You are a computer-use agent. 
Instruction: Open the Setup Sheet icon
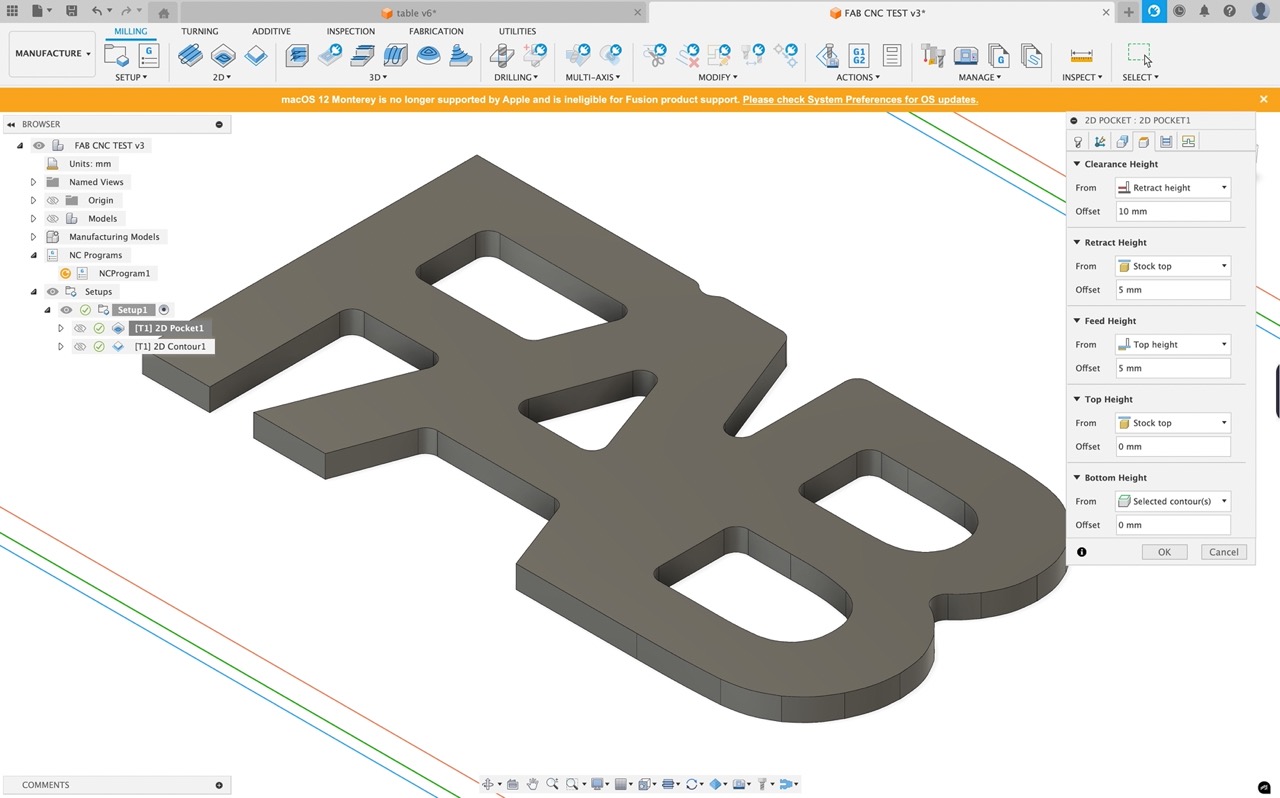click(x=892, y=55)
